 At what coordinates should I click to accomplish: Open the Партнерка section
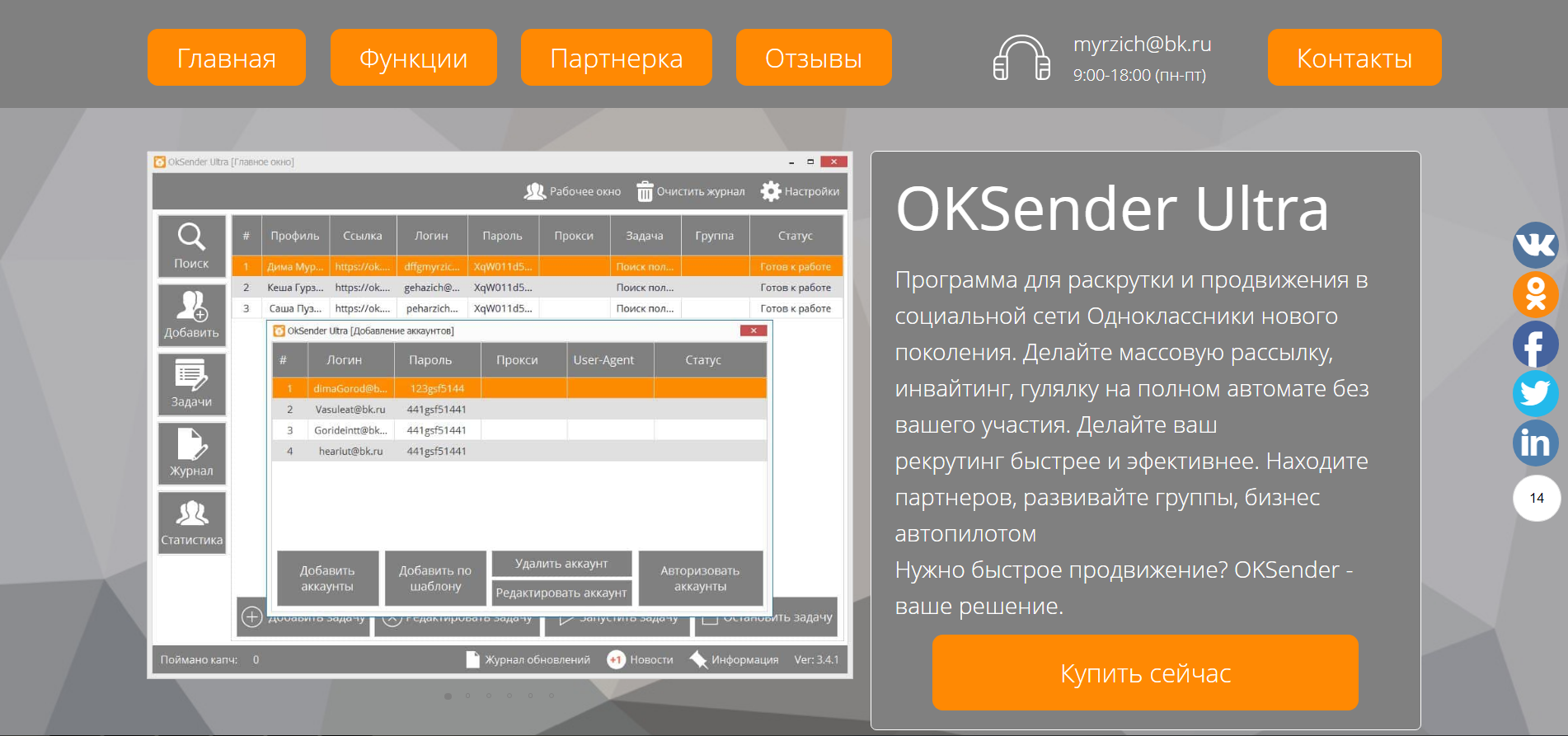click(616, 58)
